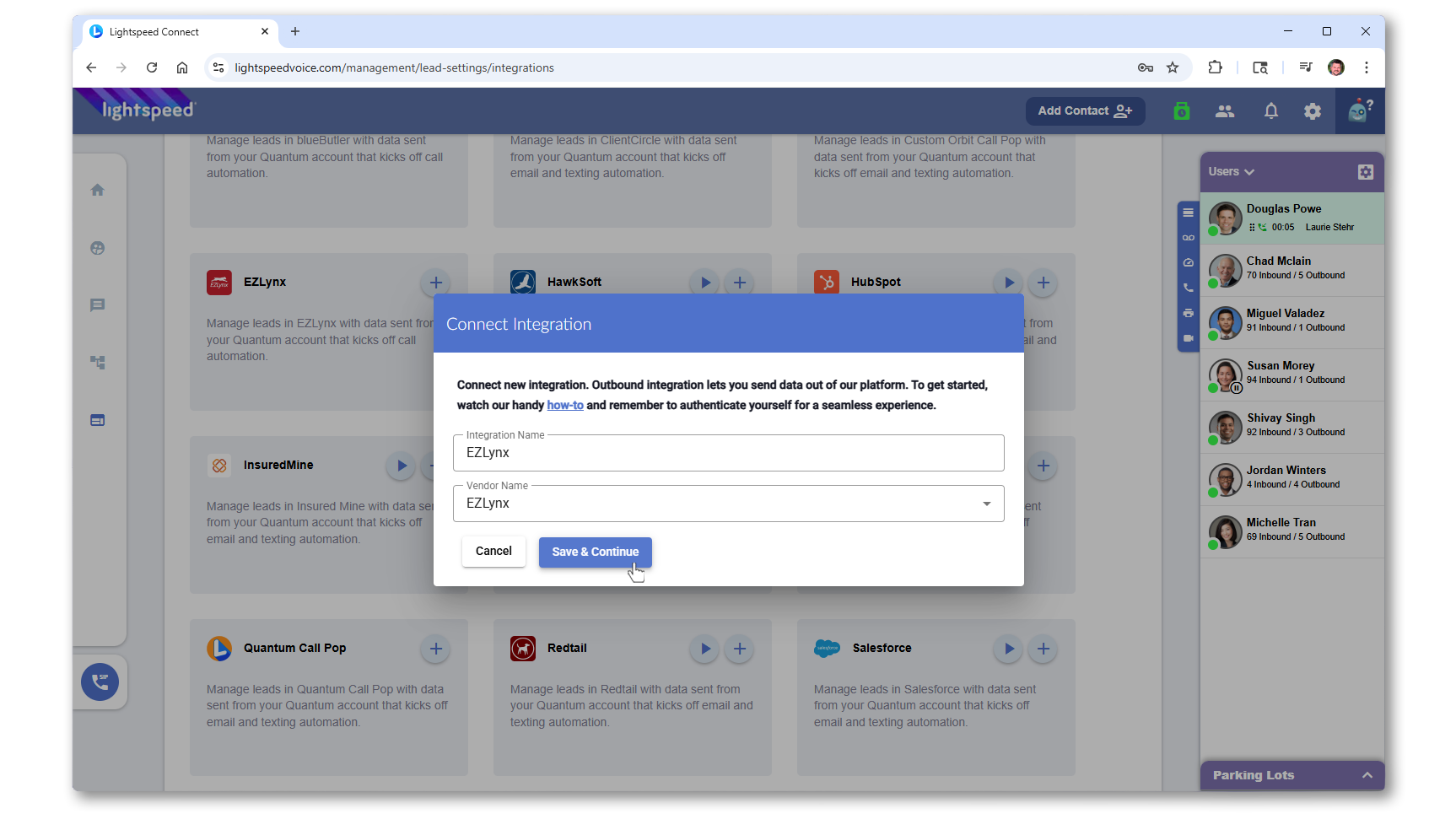Screen dimensions: 1456x819
Task: Play the HubSpot how-to video
Action: coord(1009,283)
